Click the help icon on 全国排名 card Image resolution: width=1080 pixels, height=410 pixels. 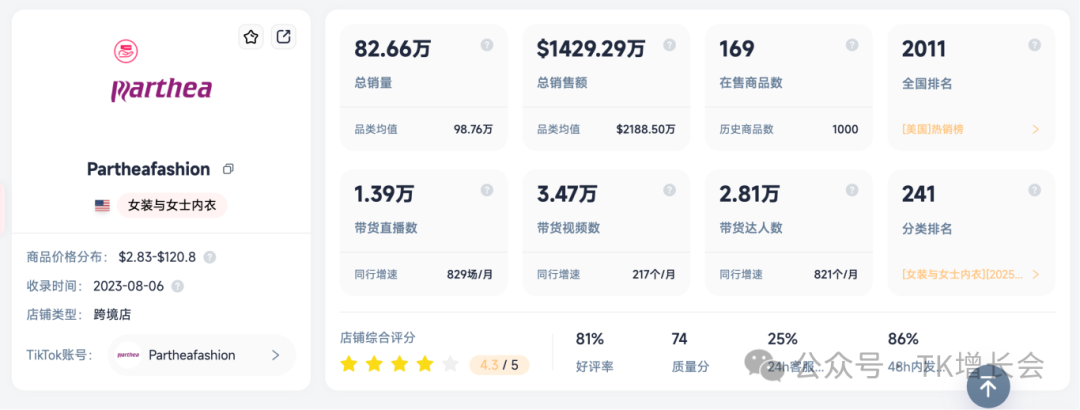coord(1035,45)
